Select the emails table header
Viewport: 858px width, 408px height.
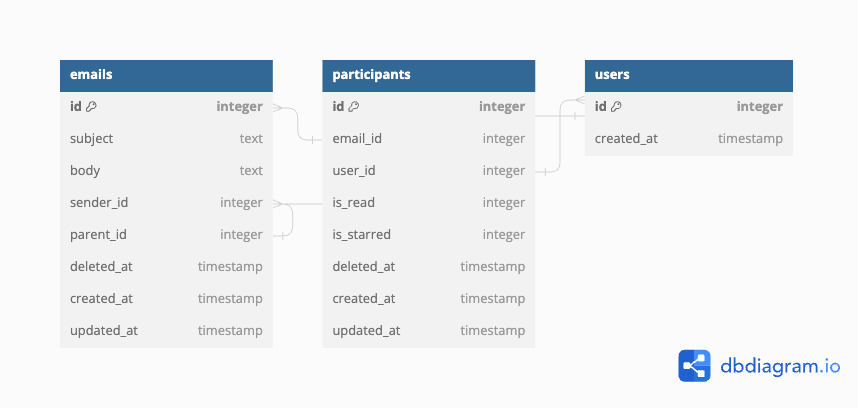pyautogui.click(x=166, y=75)
